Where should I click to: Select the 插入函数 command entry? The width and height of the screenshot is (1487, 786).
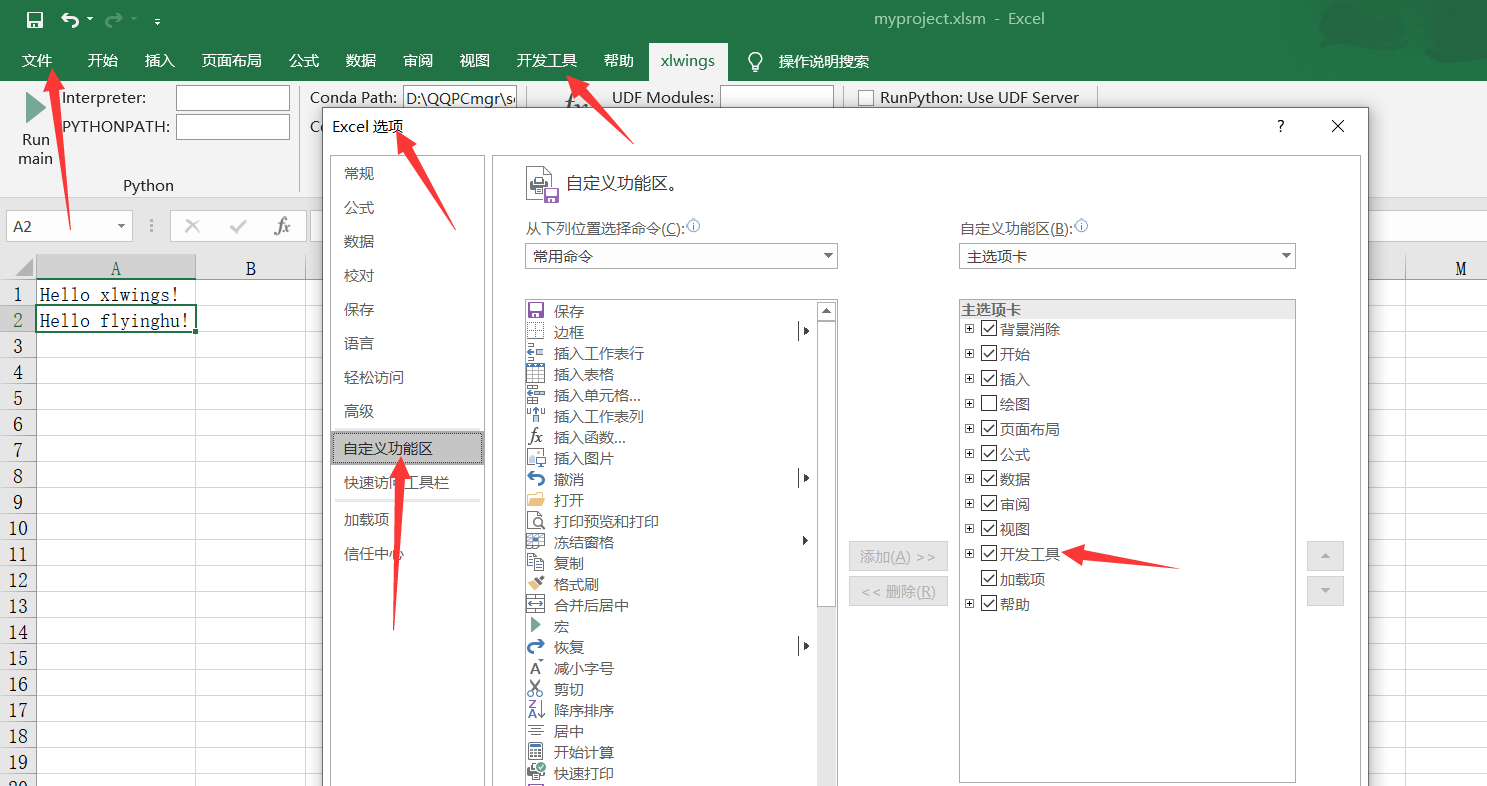tap(587, 436)
